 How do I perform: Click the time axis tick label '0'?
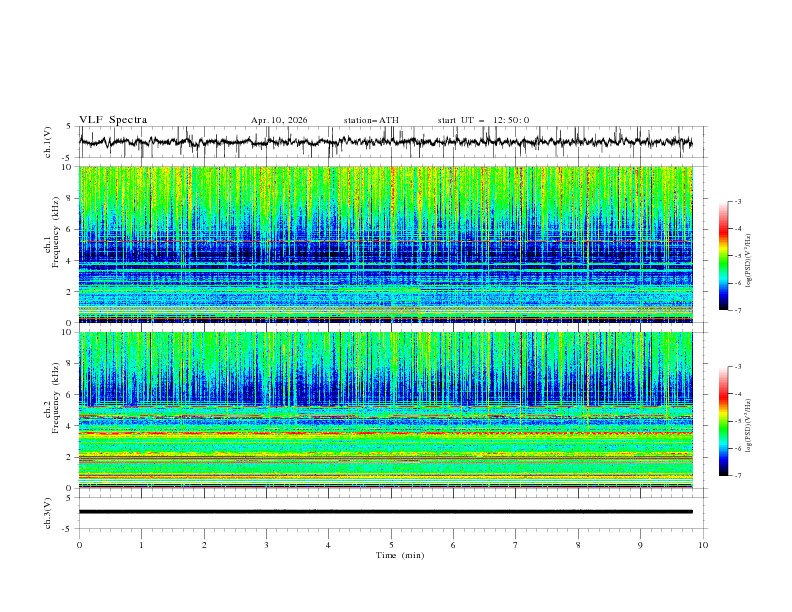click(79, 545)
